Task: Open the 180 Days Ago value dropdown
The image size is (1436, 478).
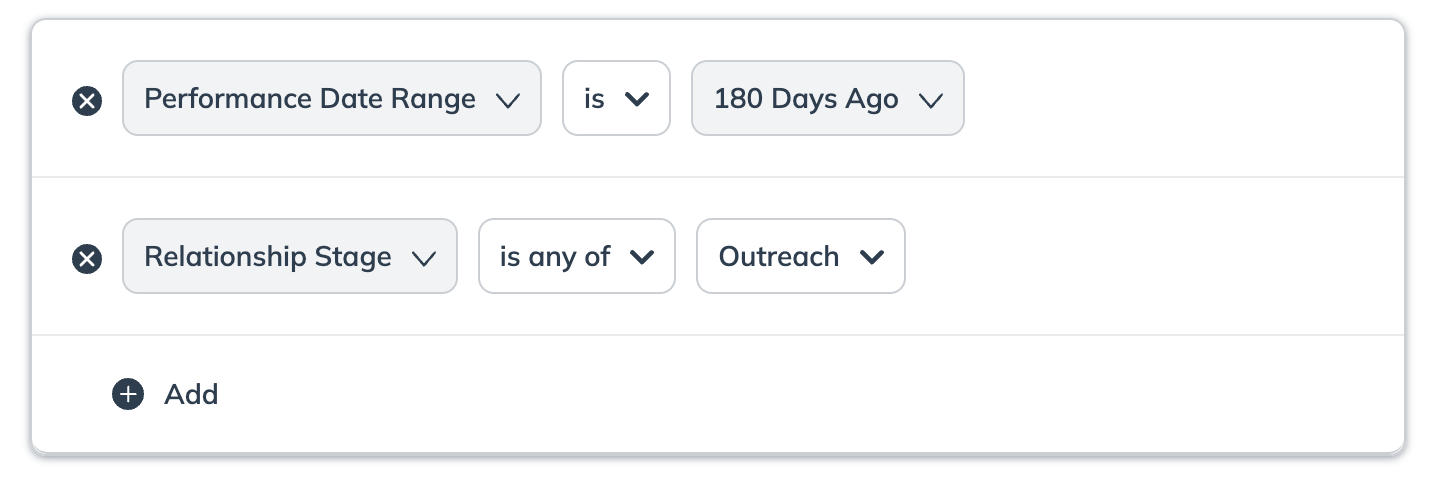Action: pyautogui.click(x=806, y=99)
